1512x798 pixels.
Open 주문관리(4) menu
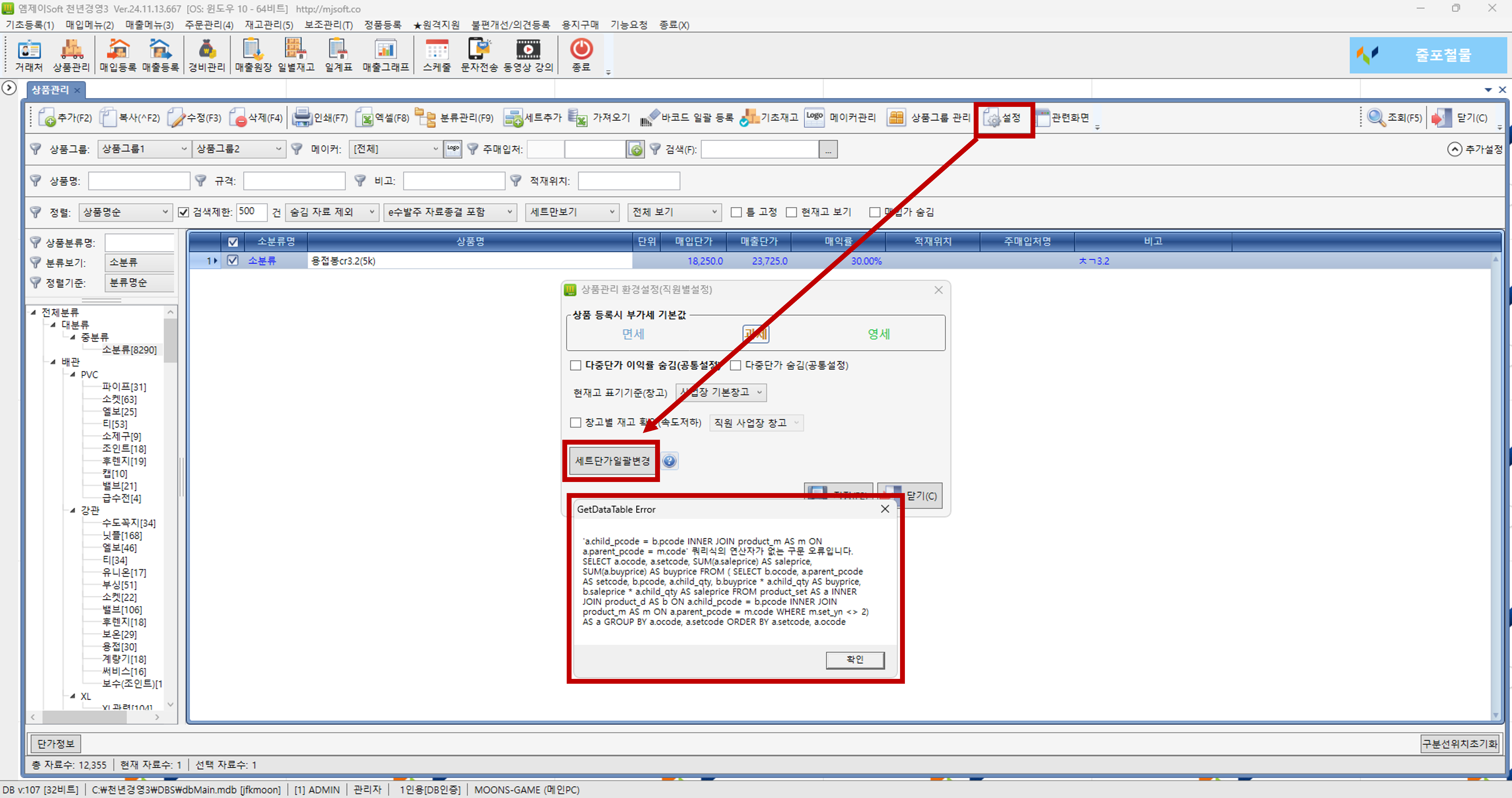(x=209, y=25)
